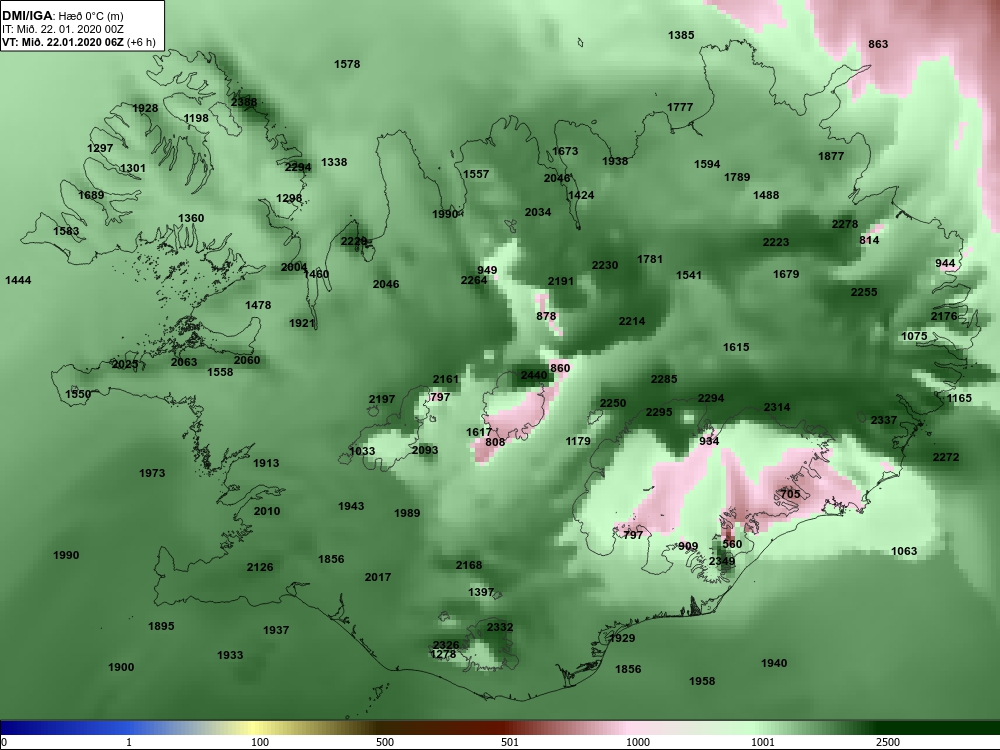Click the 2440 value in the dark green patch

click(x=534, y=376)
